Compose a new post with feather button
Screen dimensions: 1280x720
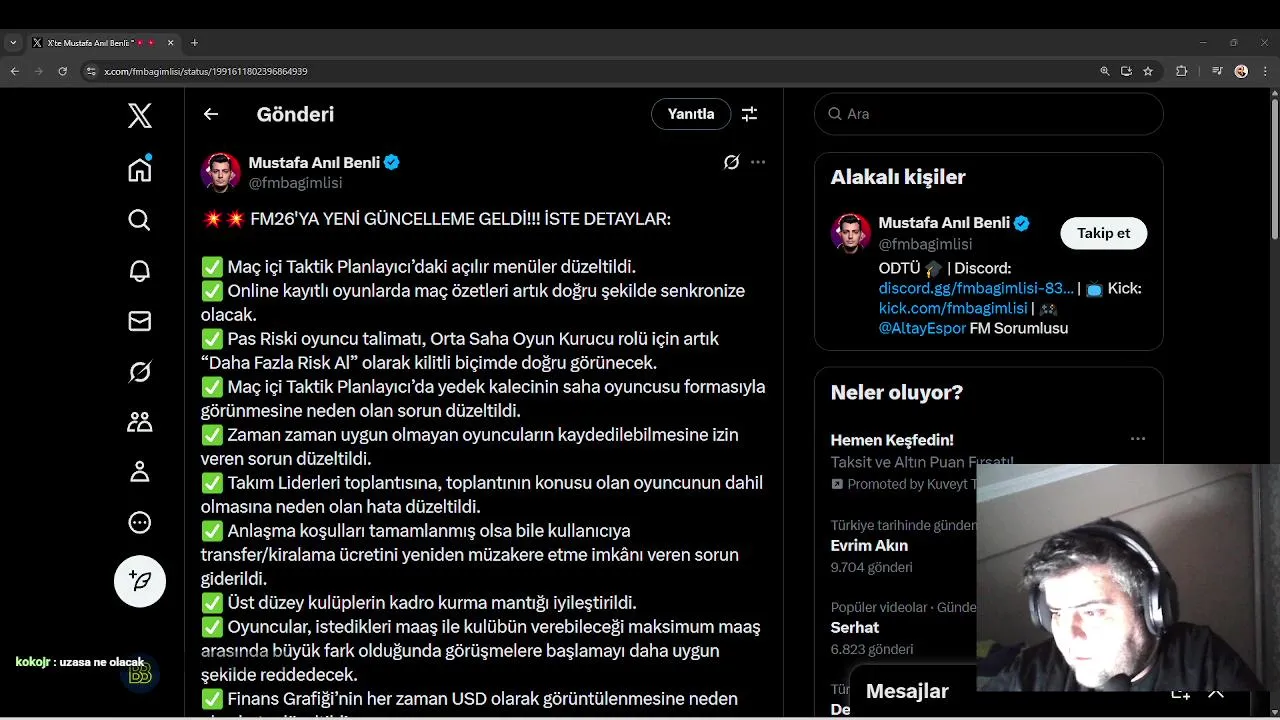[x=140, y=581]
